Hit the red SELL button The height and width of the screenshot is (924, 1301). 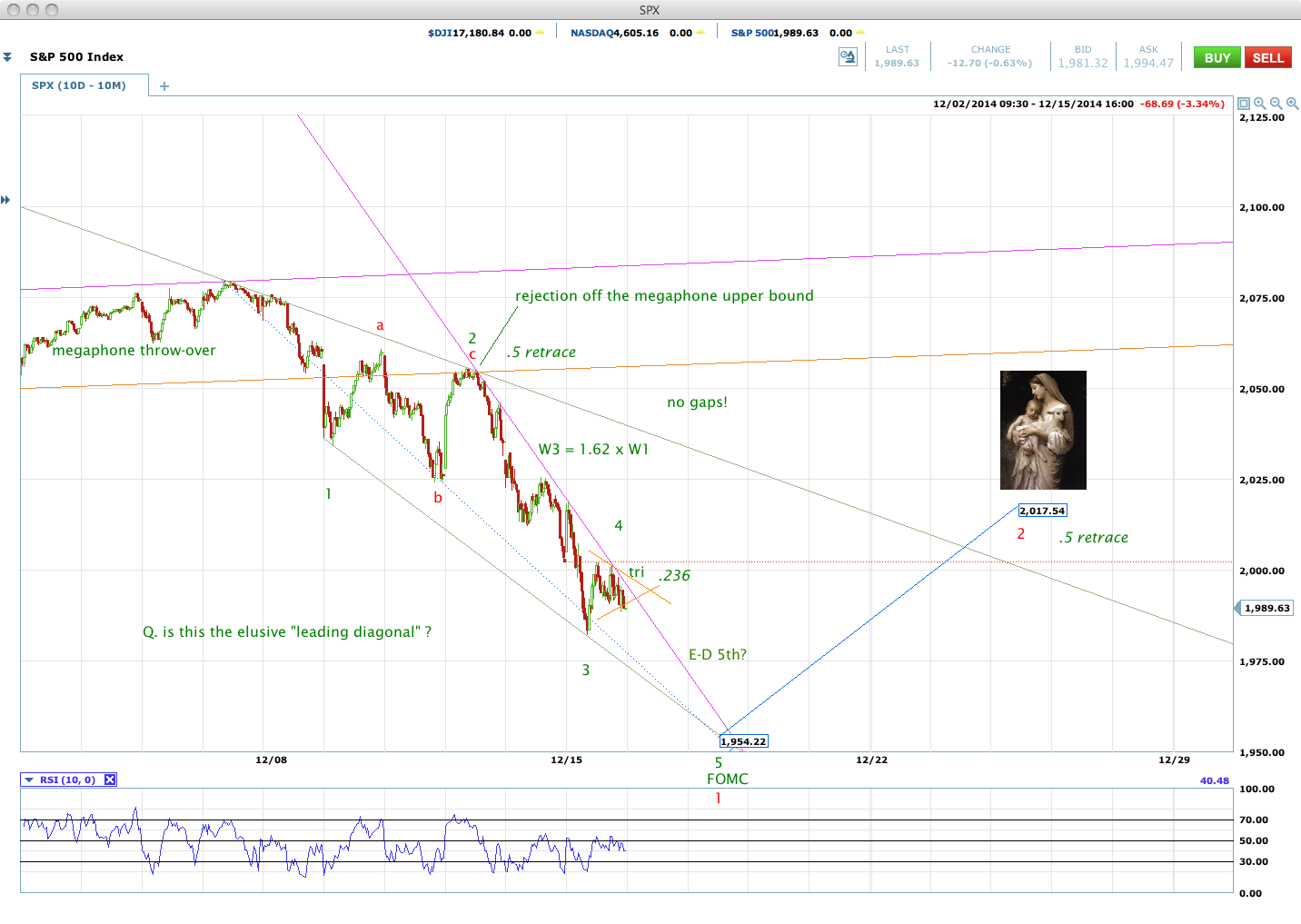1268,57
